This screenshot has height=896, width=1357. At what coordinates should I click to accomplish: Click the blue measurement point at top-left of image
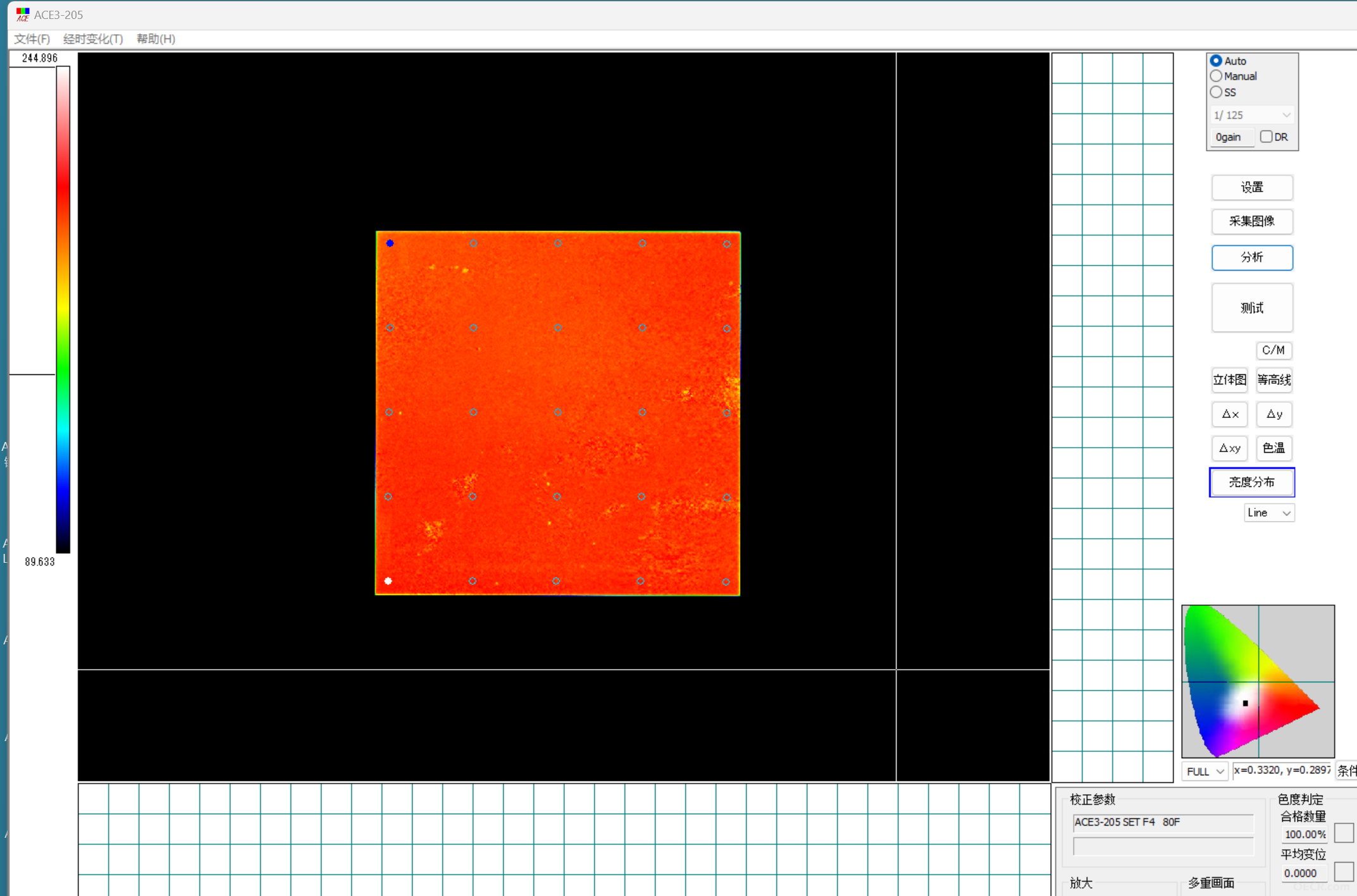coord(390,243)
